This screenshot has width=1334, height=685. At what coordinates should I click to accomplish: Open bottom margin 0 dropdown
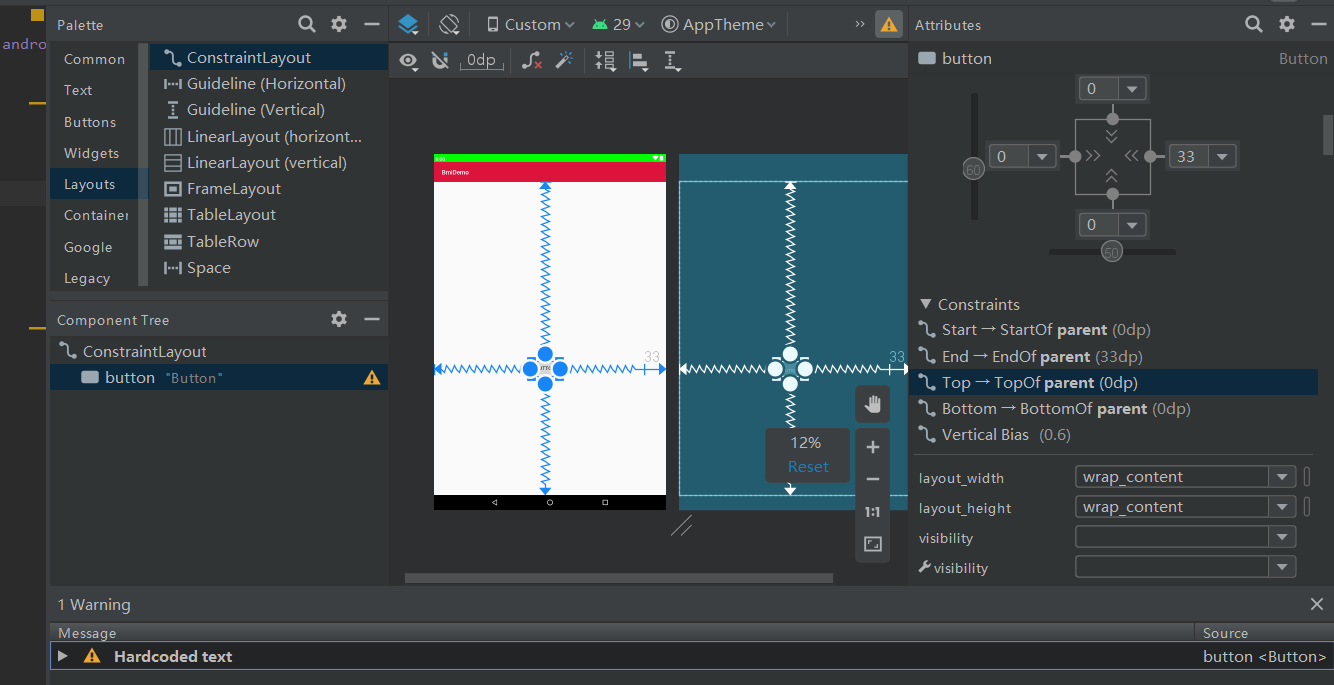tap(1132, 224)
